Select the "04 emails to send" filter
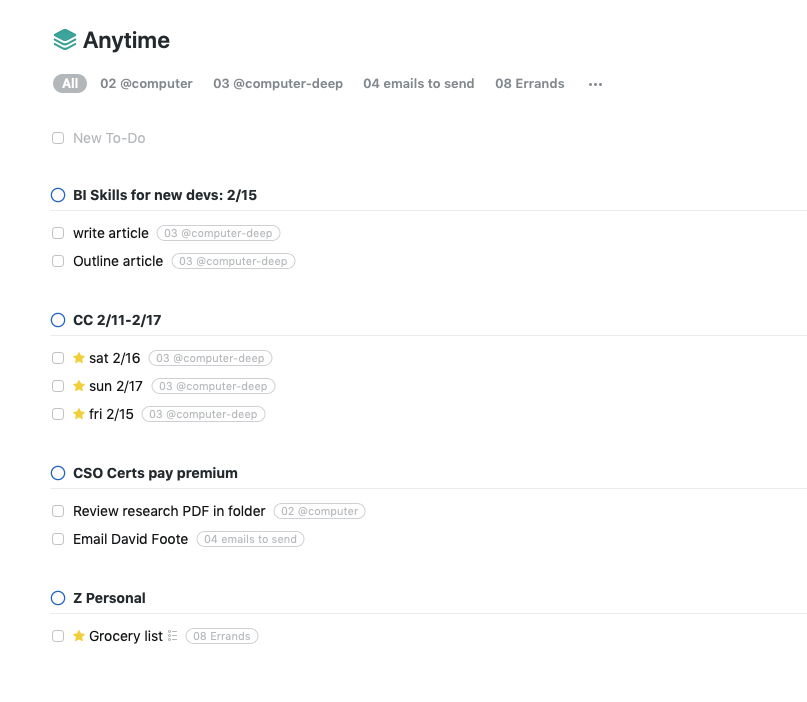 click(x=418, y=83)
